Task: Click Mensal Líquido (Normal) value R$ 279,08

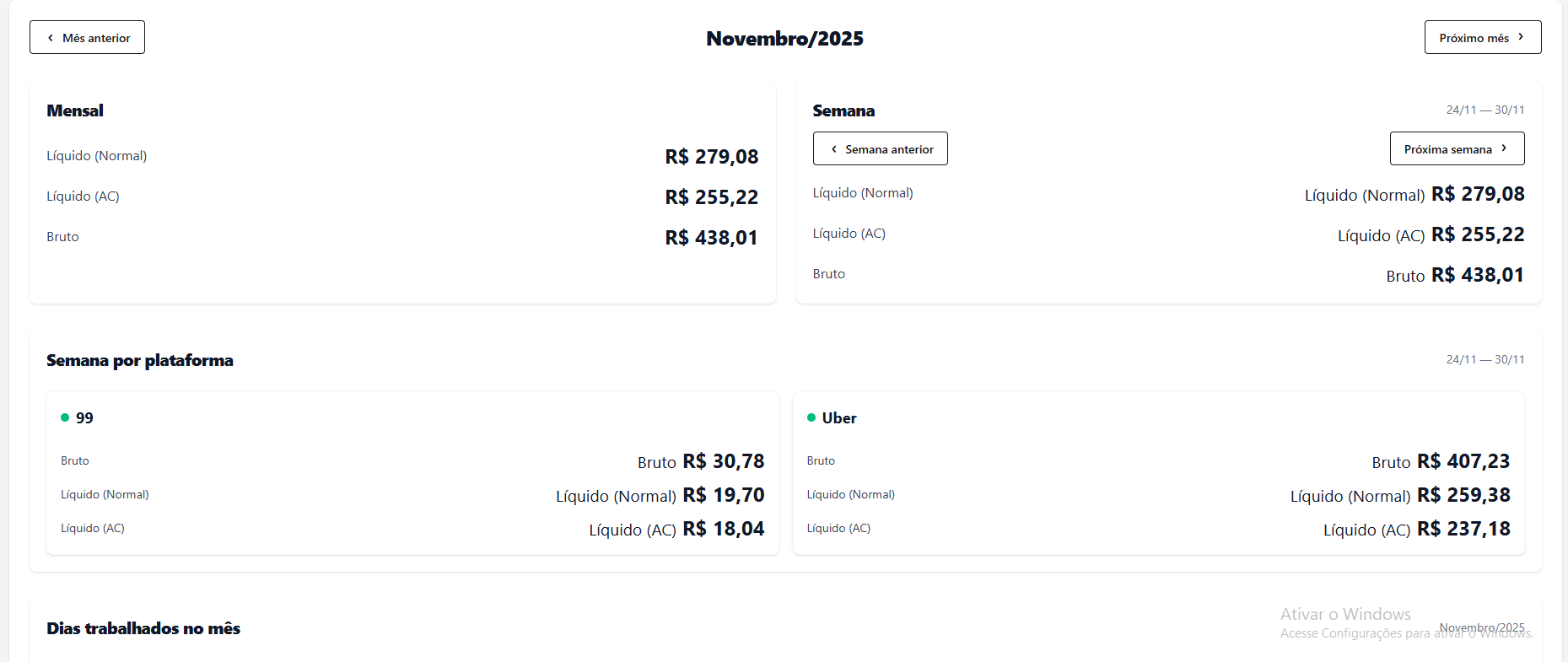Action: point(711,157)
